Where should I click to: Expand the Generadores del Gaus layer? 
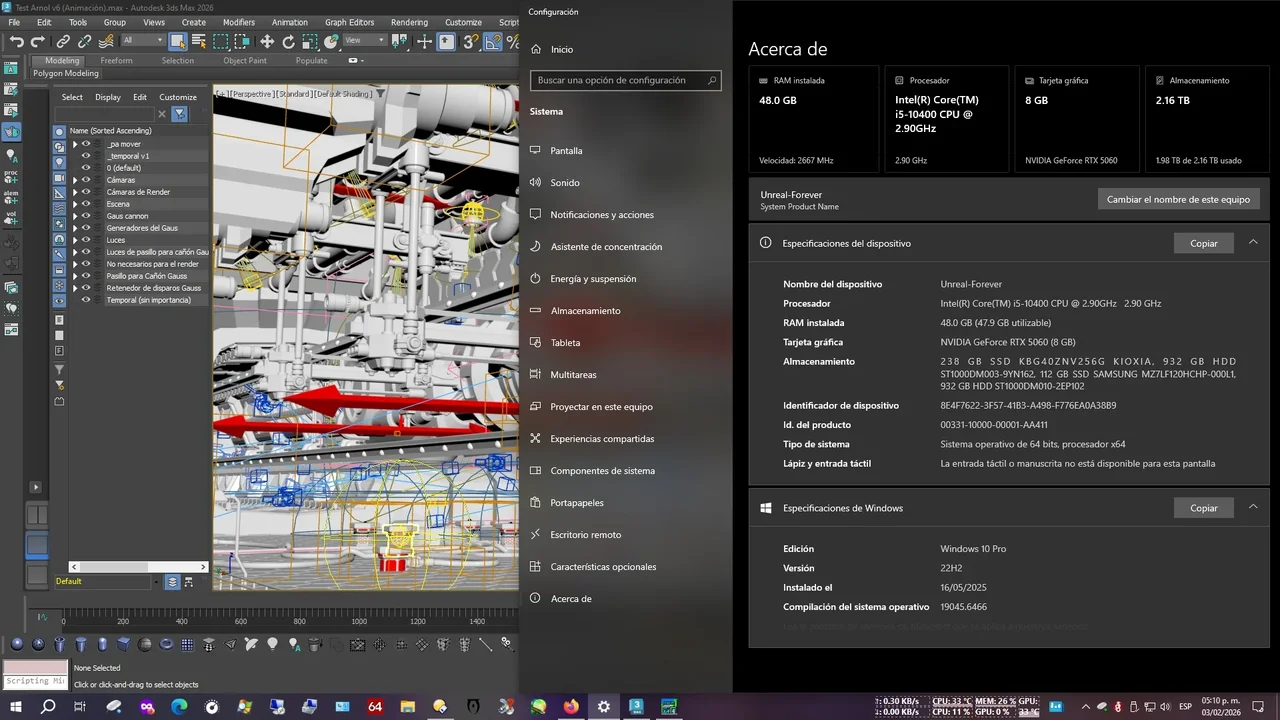(74, 228)
